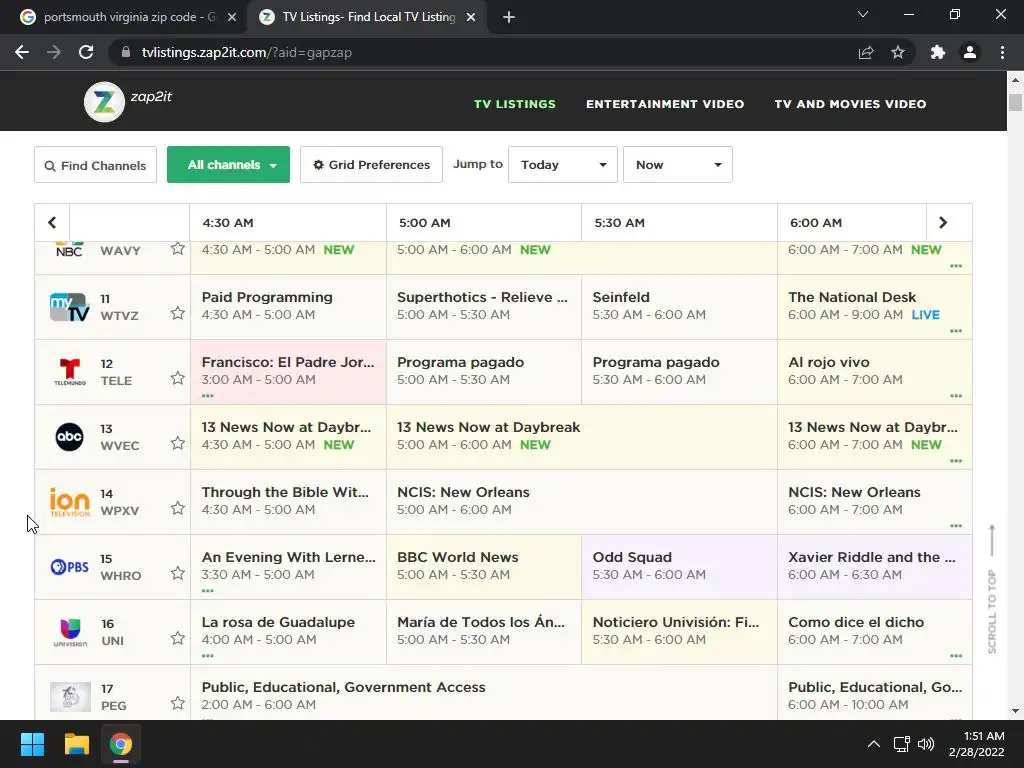Open ENTERTAINMENT VIDEO nav item

pyautogui.click(x=665, y=104)
